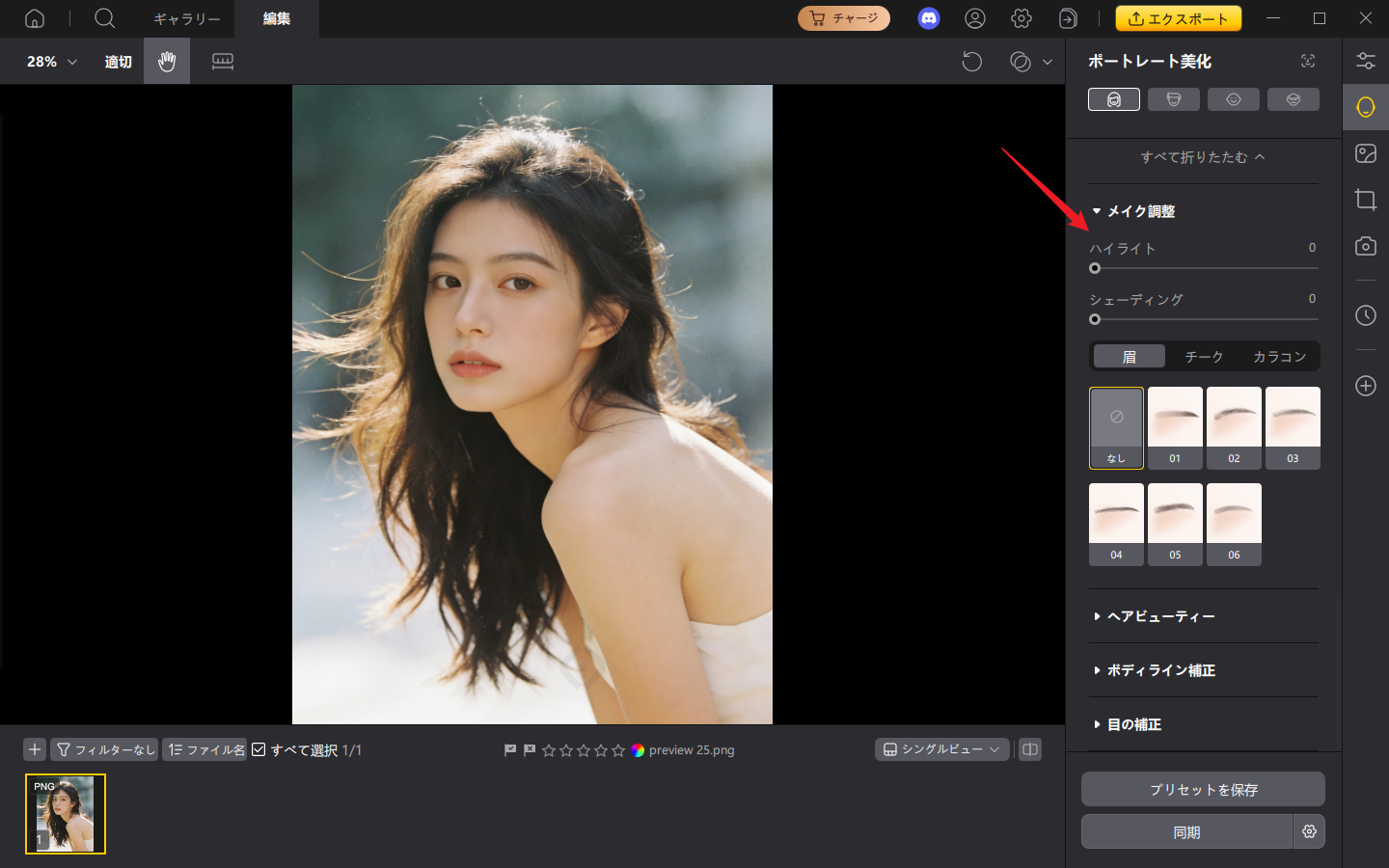Select the camera icon in the right sidebar
The image size is (1389, 868).
click(x=1366, y=246)
